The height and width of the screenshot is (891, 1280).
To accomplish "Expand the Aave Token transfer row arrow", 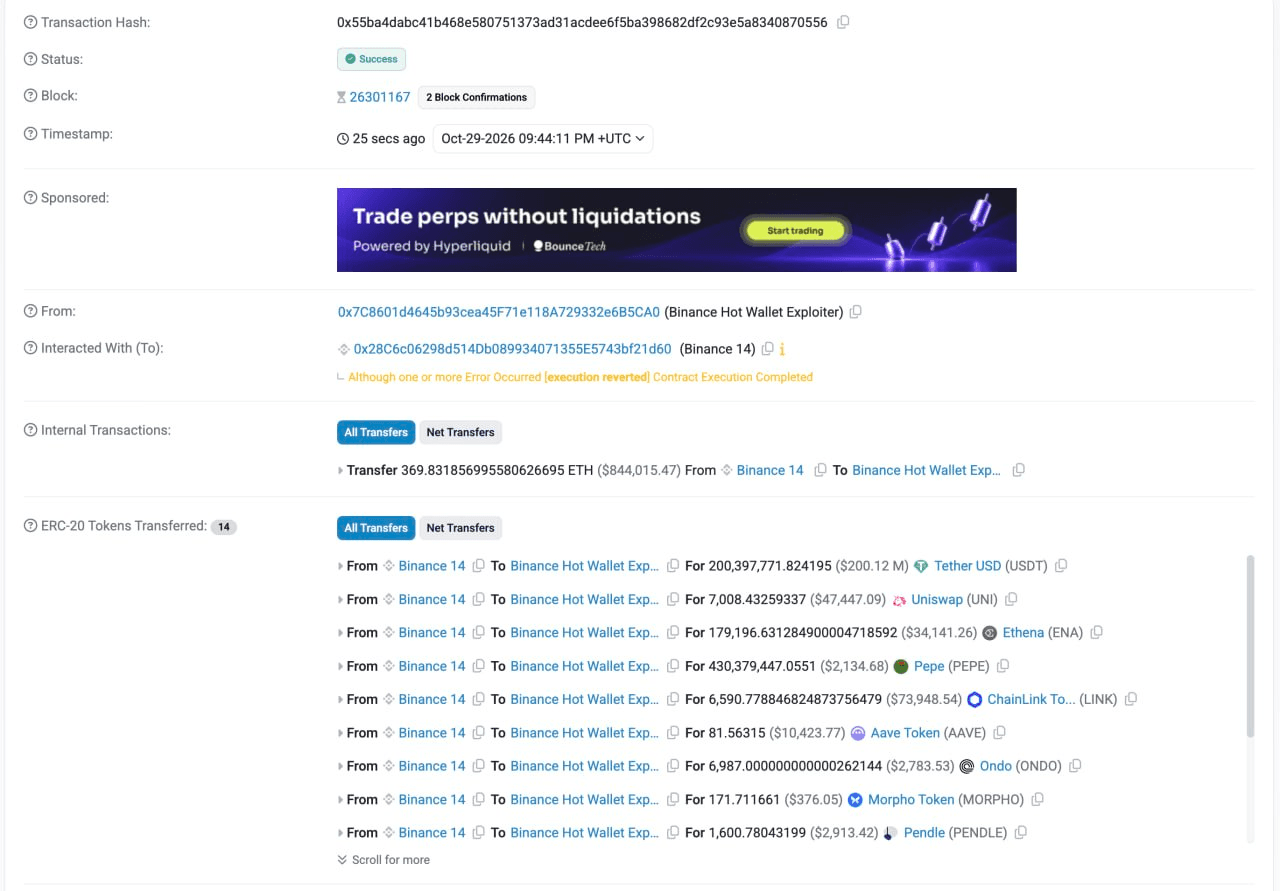I will point(340,733).
